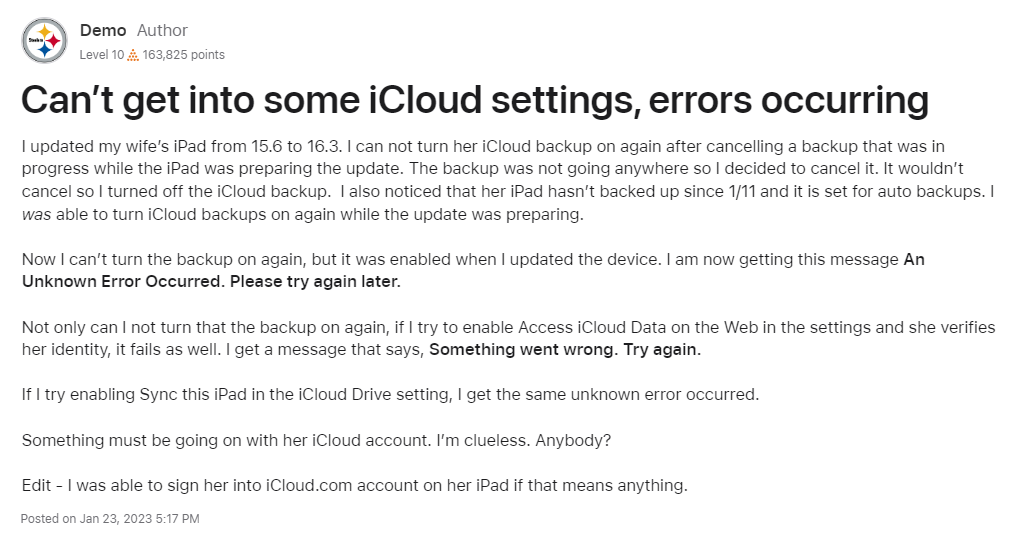Open the post title heading
This screenshot has height=544, width=1013.
[x=475, y=100]
